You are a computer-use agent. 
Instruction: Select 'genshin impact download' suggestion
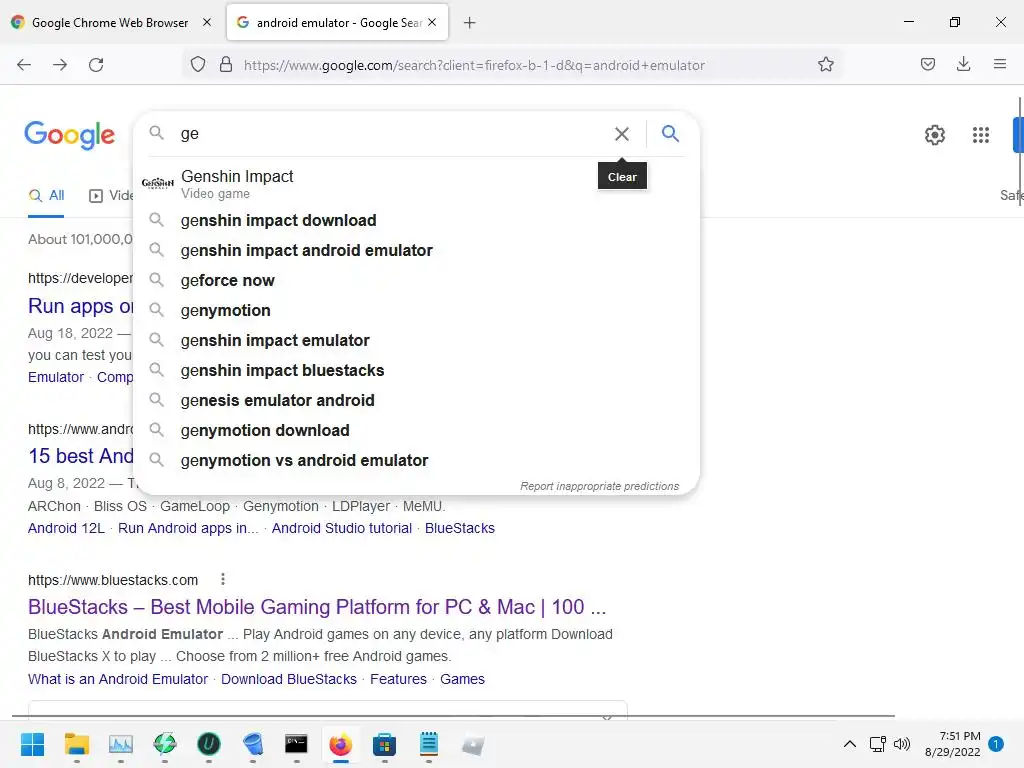tap(416, 220)
